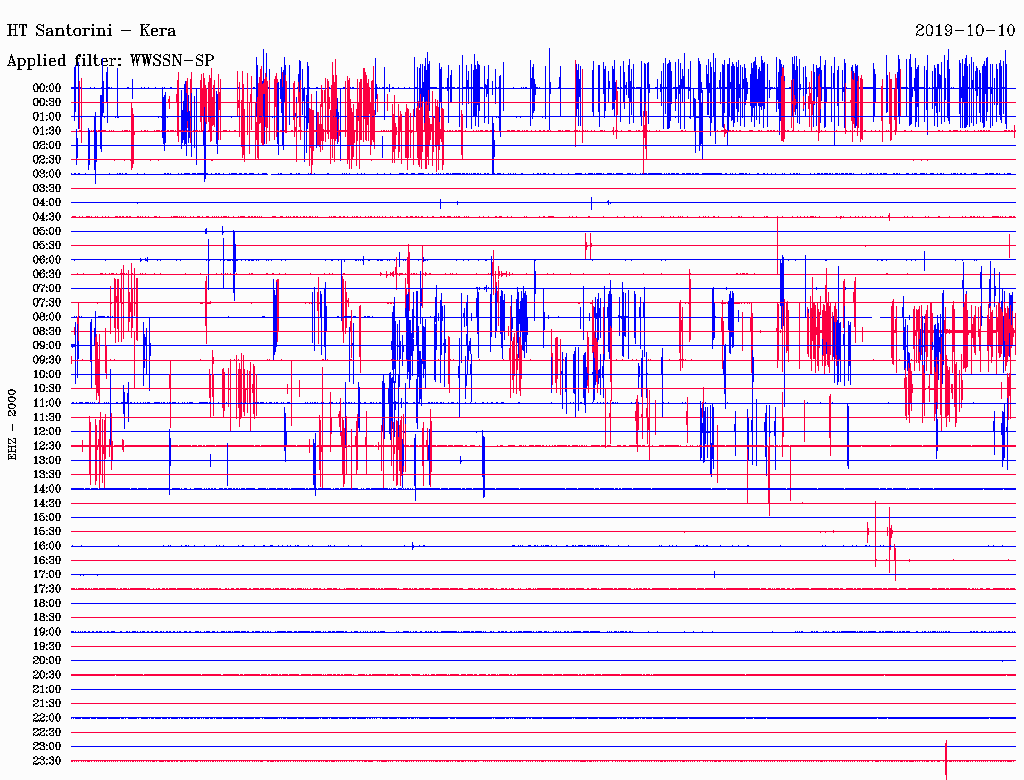Select the 12:30 trace label
The height and width of the screenshot is (780, 1024).
48,446
